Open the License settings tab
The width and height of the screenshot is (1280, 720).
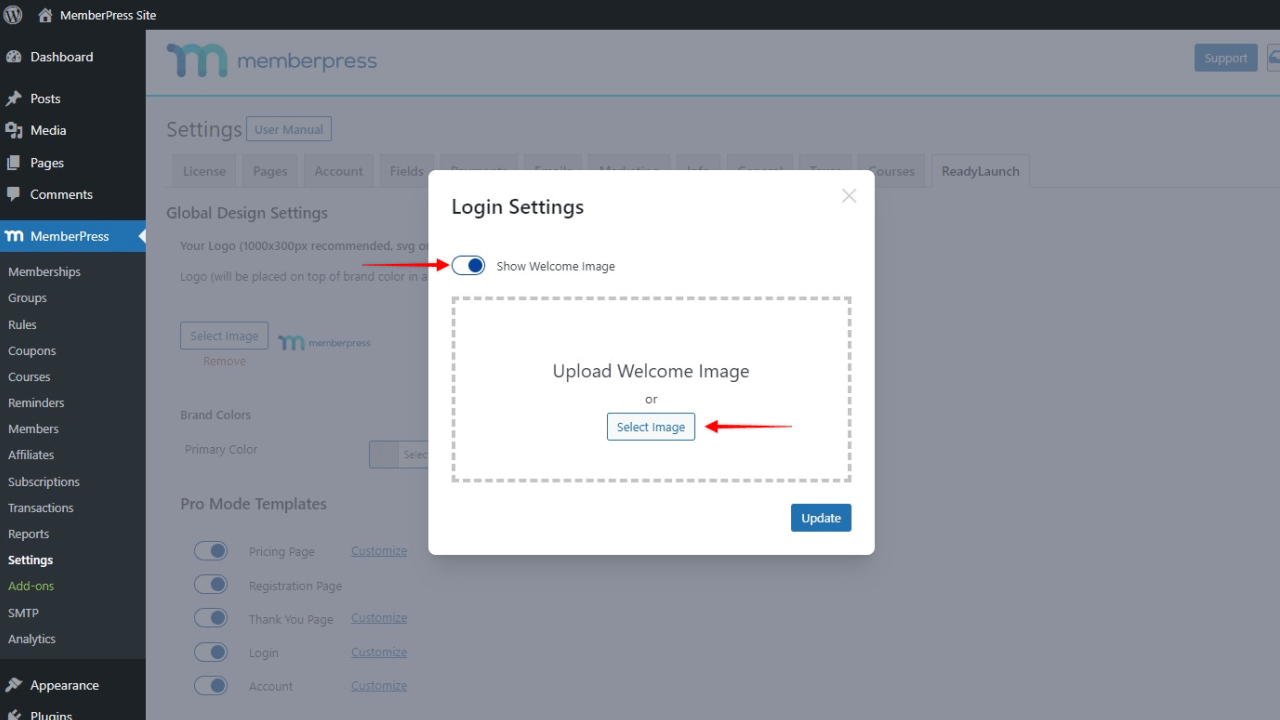[x=204, y=171]
